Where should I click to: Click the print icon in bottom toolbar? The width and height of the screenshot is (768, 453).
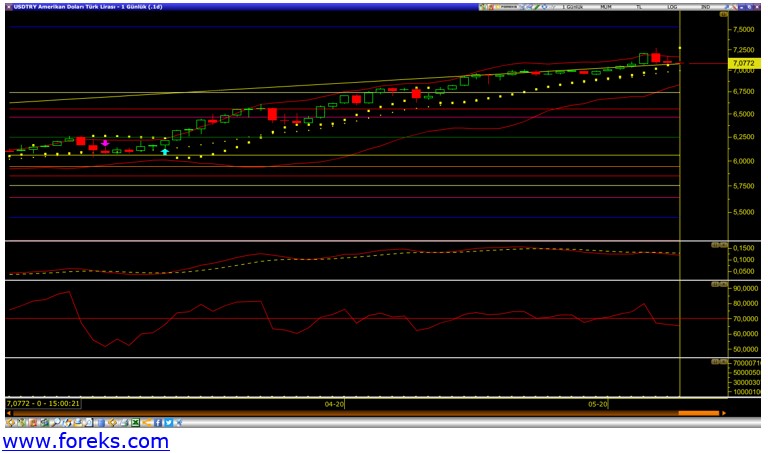point(124,422)
